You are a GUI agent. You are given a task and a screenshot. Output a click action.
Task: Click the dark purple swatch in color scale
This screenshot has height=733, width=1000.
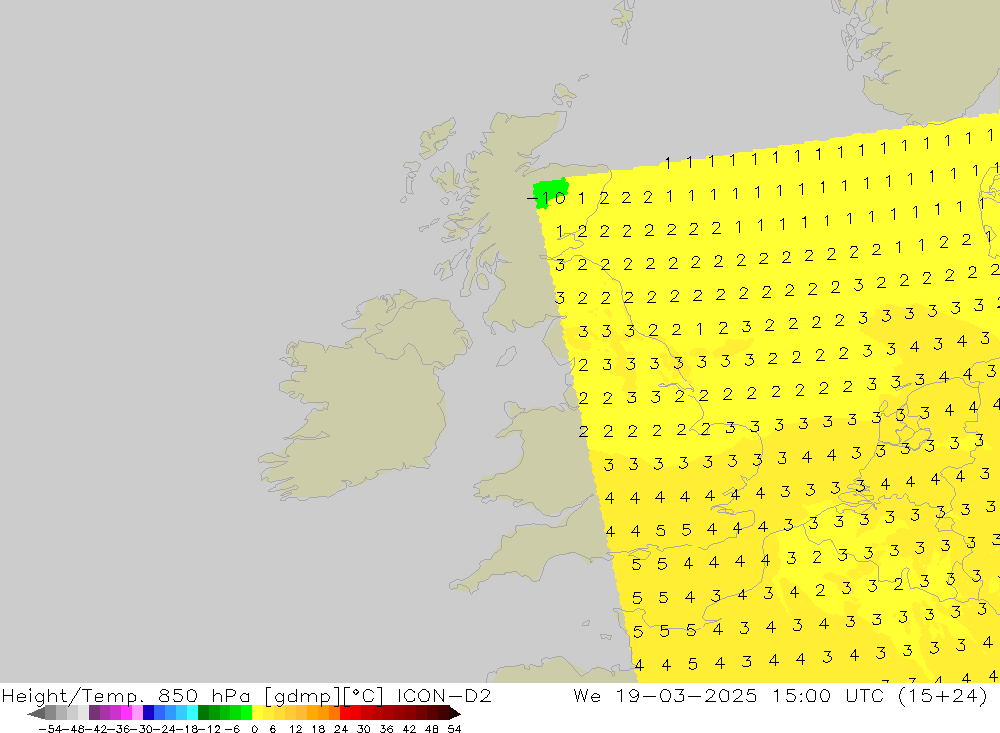tap(94, 713)
